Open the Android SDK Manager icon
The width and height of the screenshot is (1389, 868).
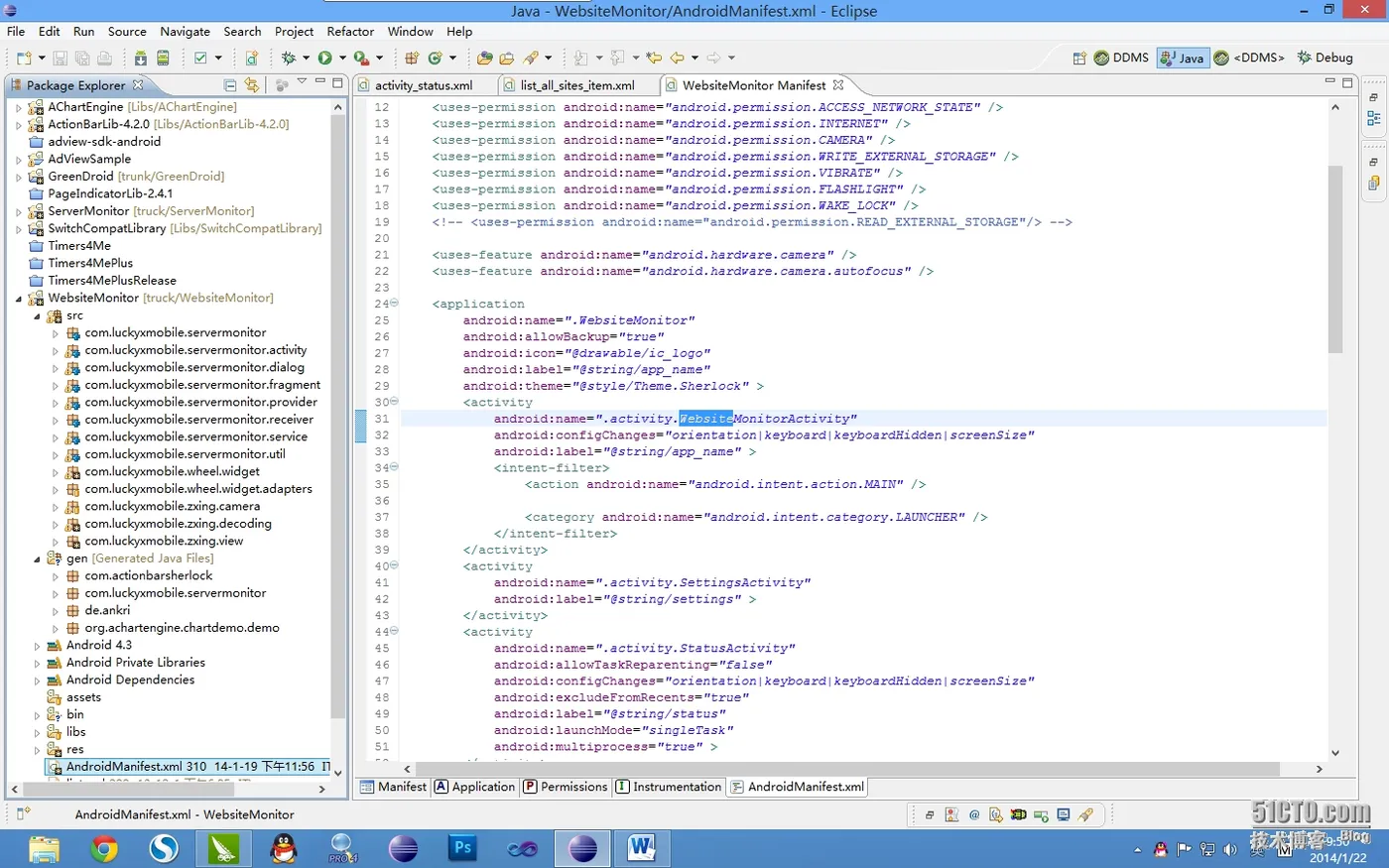(x=141, y=58)
